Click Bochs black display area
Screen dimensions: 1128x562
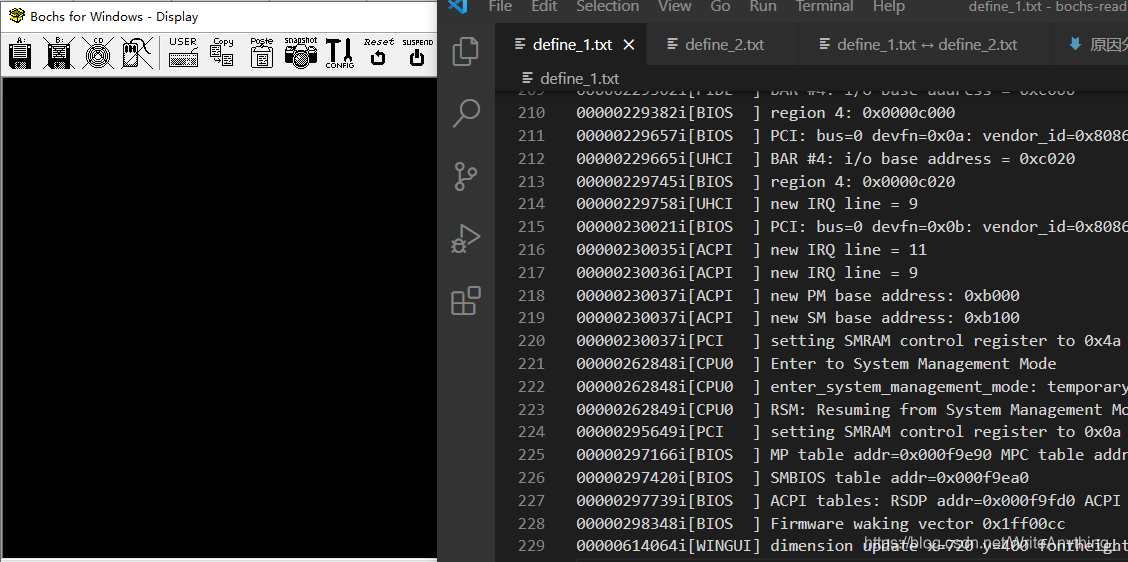coord(219,317)
